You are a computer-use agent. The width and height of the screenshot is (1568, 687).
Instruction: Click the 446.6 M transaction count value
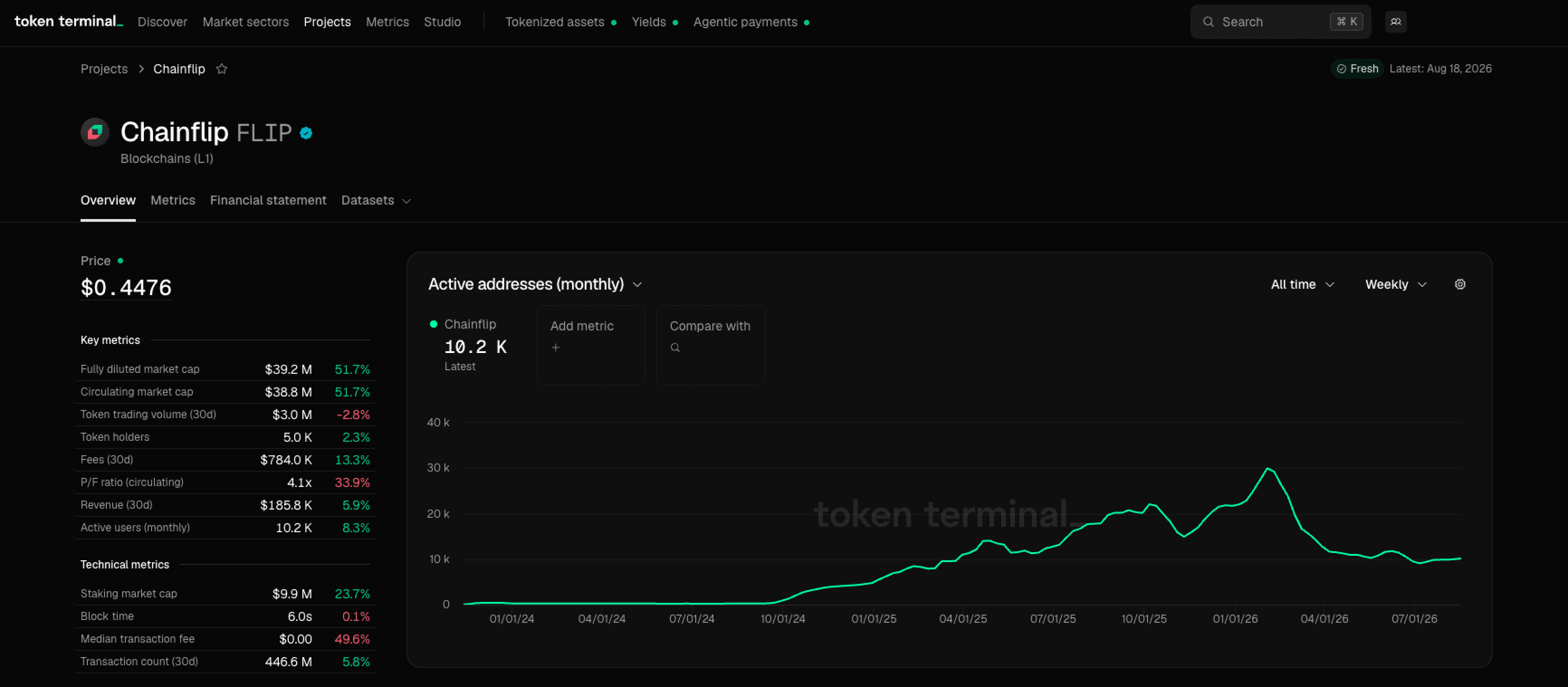point(288,662)
